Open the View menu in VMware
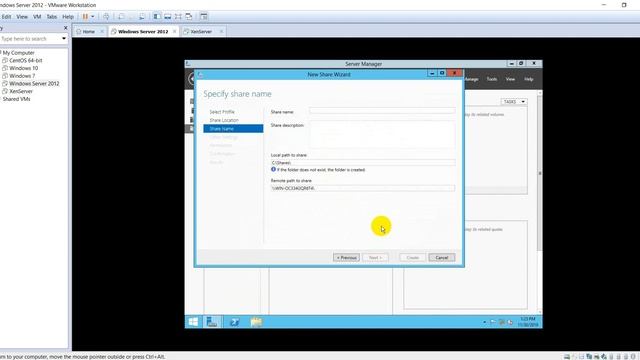The image size is (640, 360). 22,17
